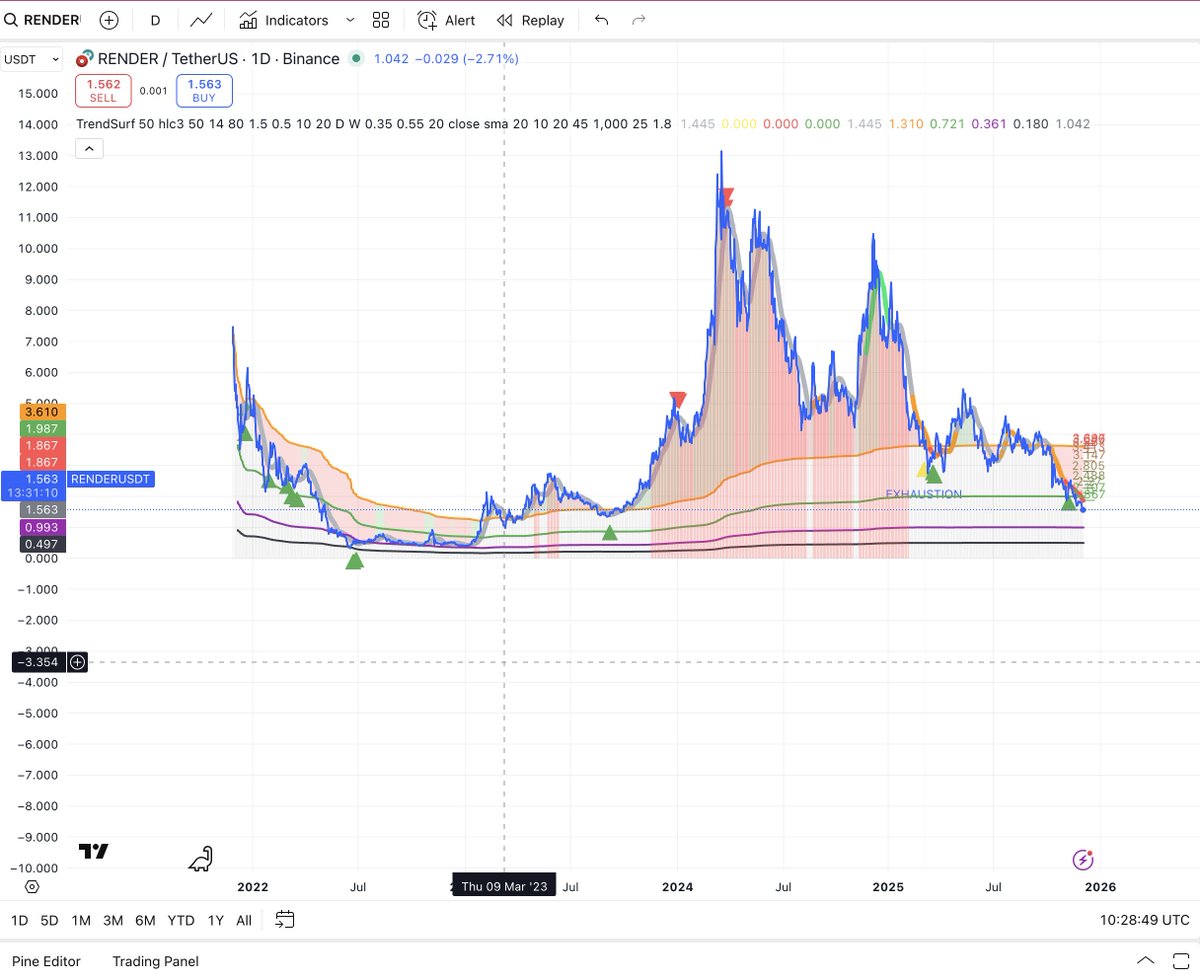1200x980 pixels.
Task: Click the EXHAUSTION label on chart
Action: (x=924, y=494)
